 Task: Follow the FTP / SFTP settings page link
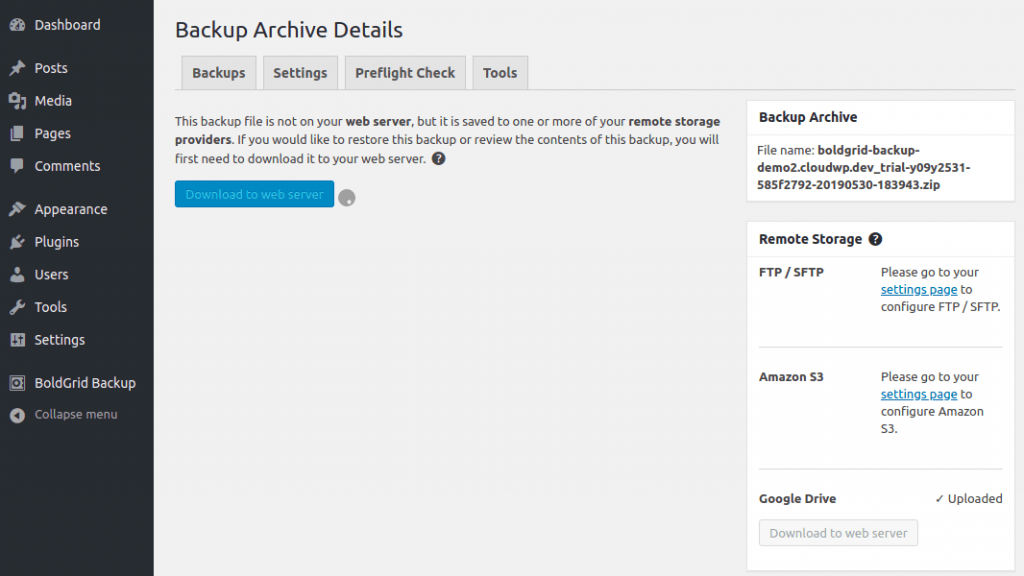(919, 289)
